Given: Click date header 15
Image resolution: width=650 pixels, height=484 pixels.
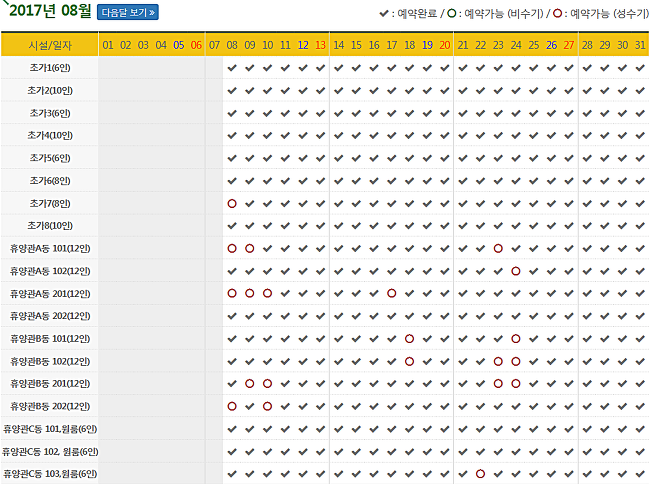Looking at the screenshot, I should coord(357,45).
